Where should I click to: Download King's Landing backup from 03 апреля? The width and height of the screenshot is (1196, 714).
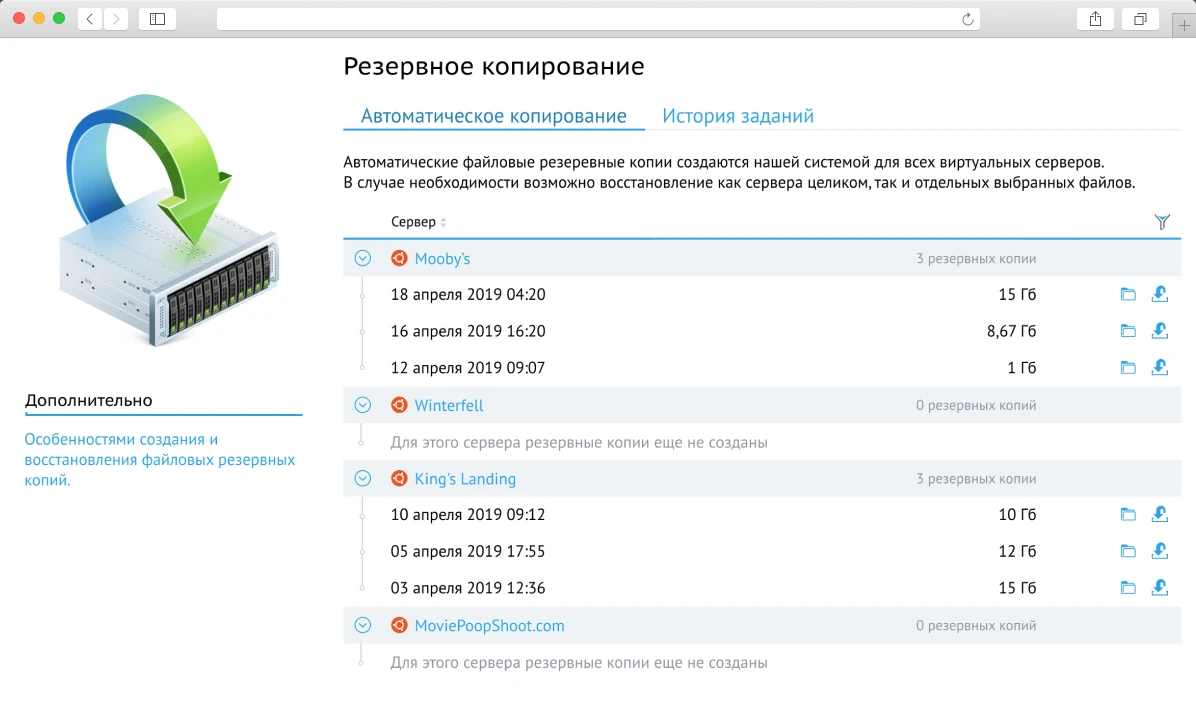coord(1160,587)
